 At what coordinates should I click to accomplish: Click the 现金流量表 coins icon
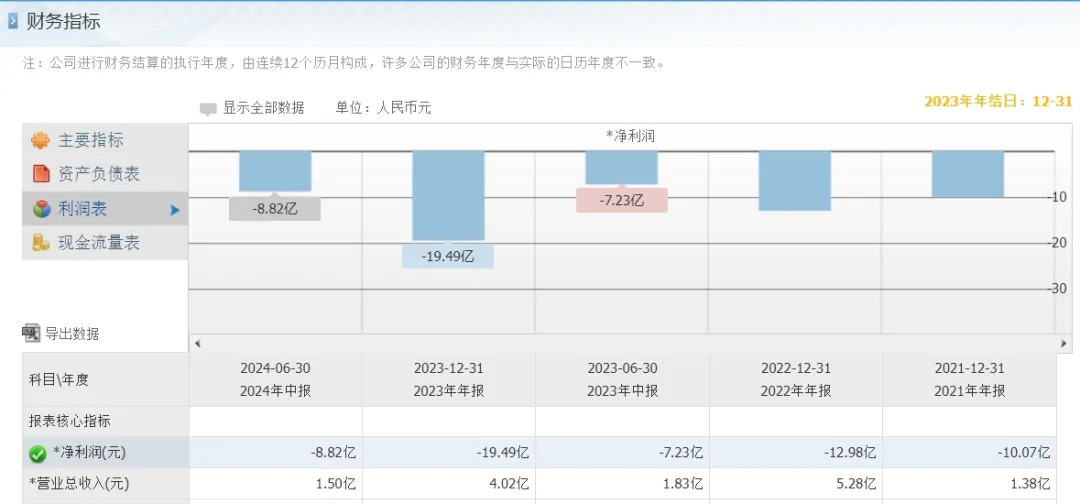click(x=41, y=242)
